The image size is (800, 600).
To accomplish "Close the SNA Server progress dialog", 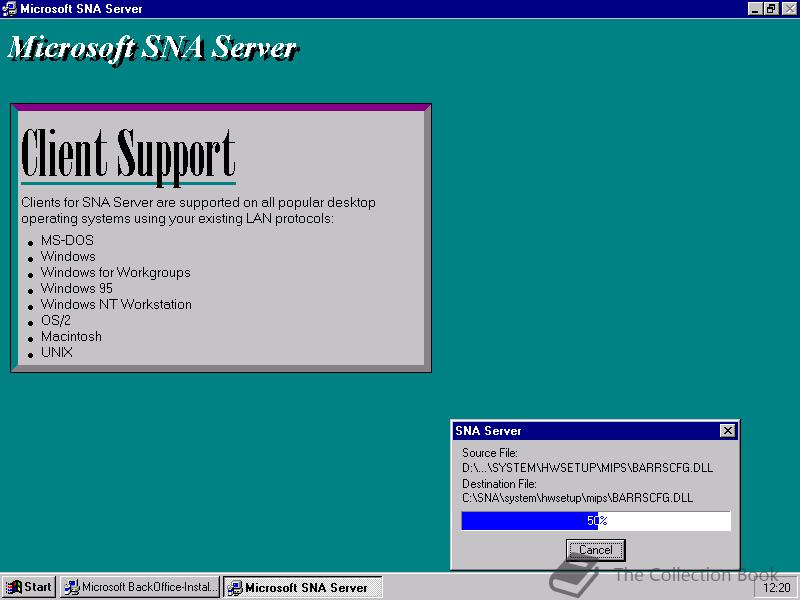I will (728, 431).
